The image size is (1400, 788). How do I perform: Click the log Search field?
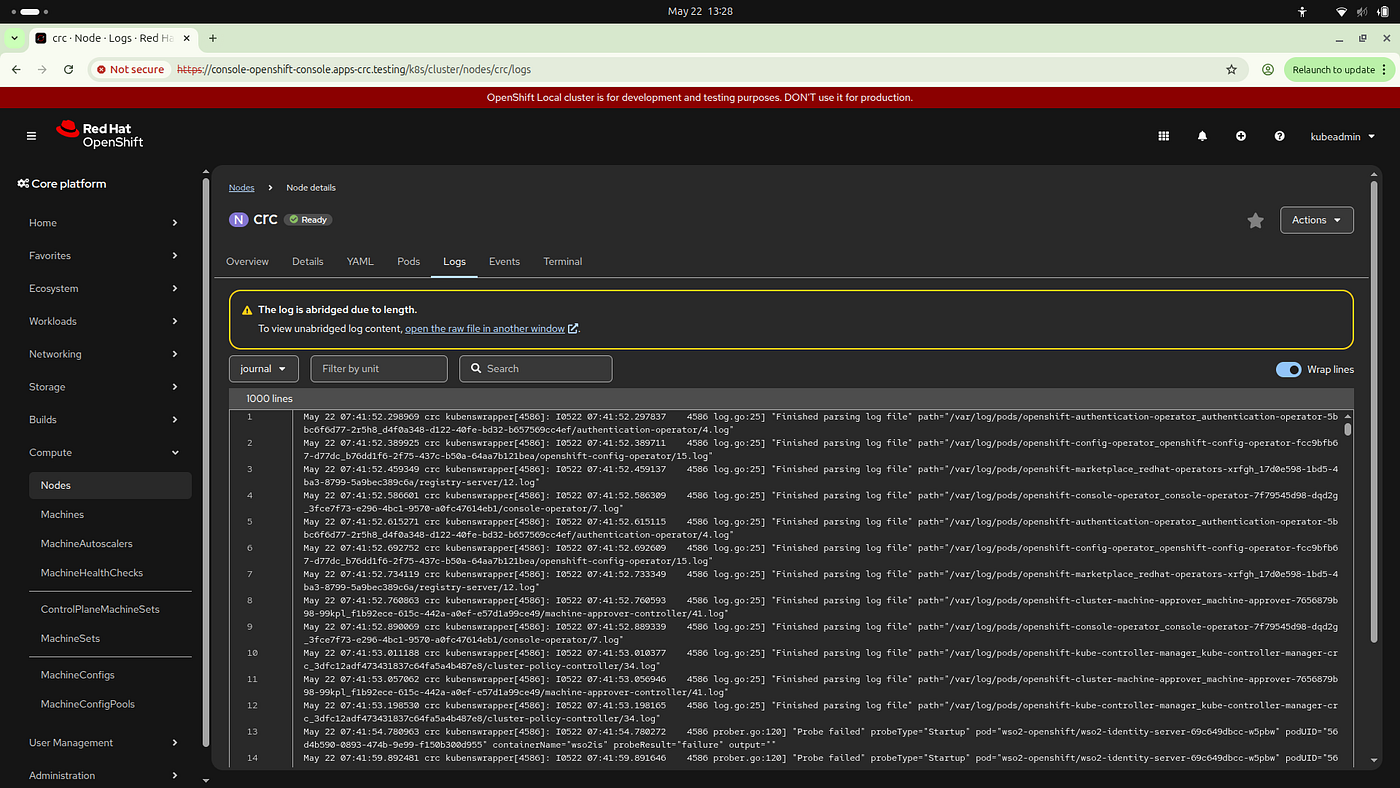tap(536, 369)
